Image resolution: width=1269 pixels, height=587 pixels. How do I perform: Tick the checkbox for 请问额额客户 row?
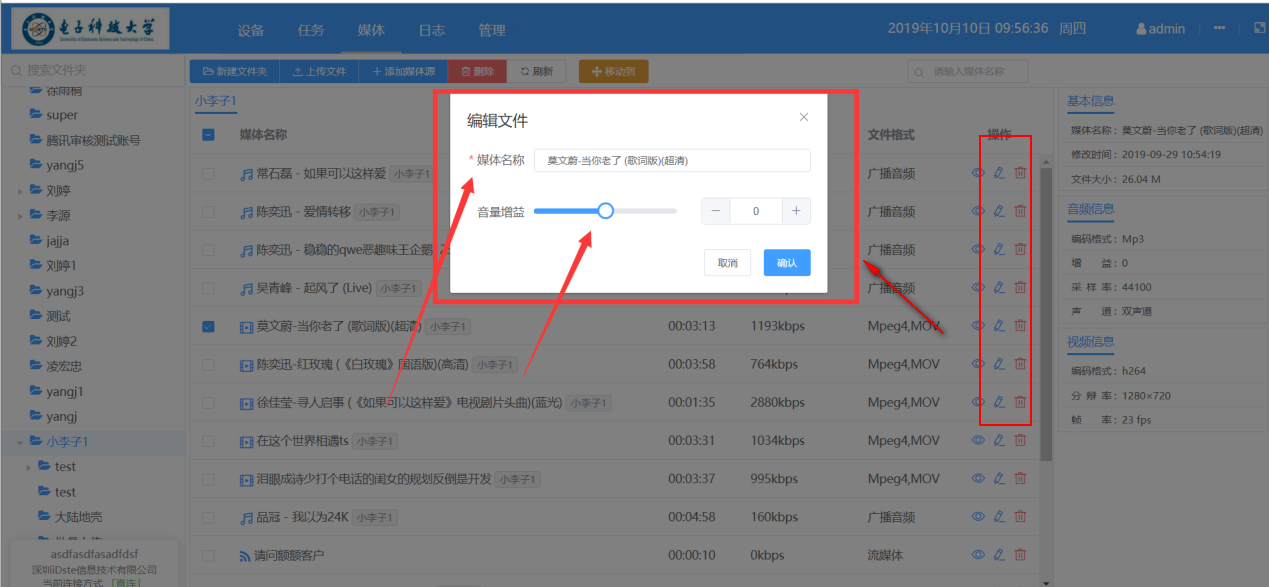[x=208, y=555]
